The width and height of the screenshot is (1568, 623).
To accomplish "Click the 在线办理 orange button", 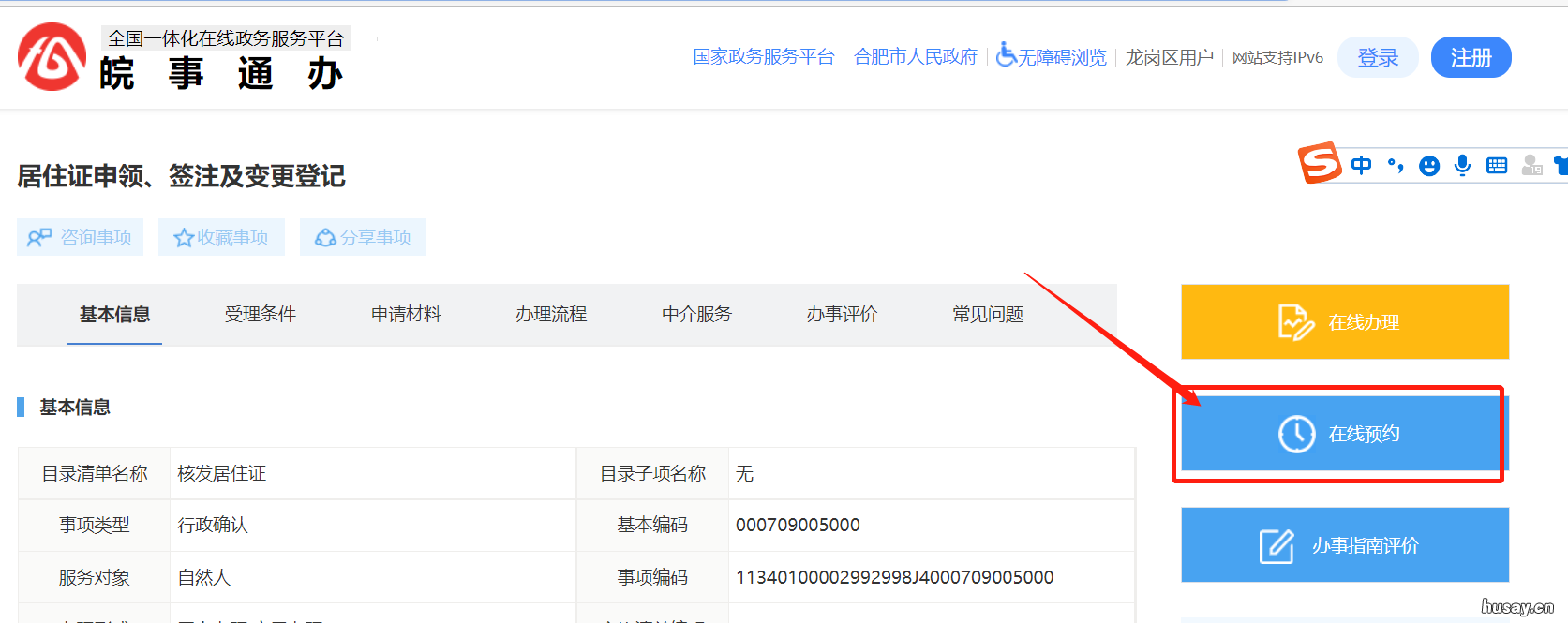I will coord(1344,322).
